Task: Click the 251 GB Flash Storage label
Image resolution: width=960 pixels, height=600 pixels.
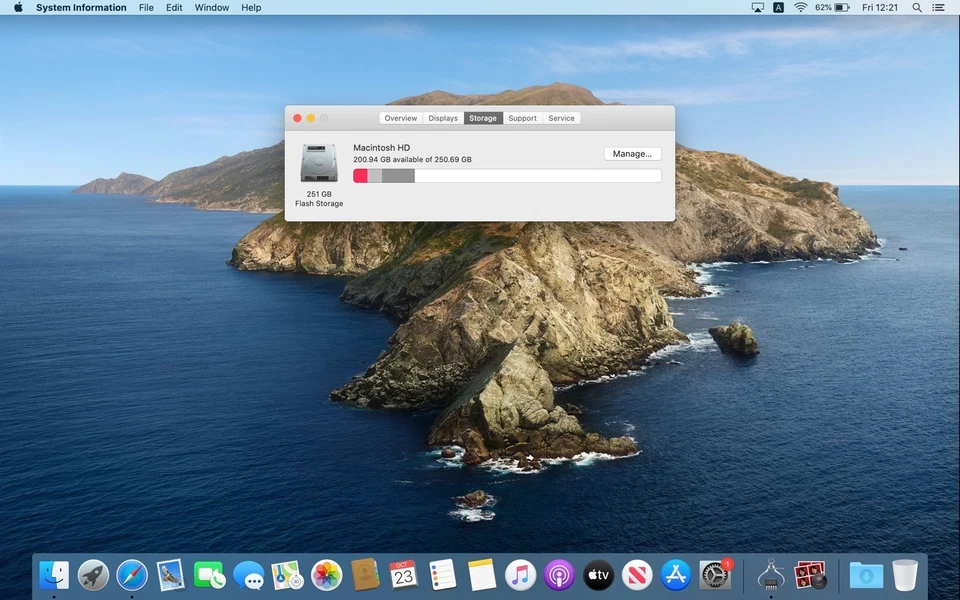Action: 319,198
